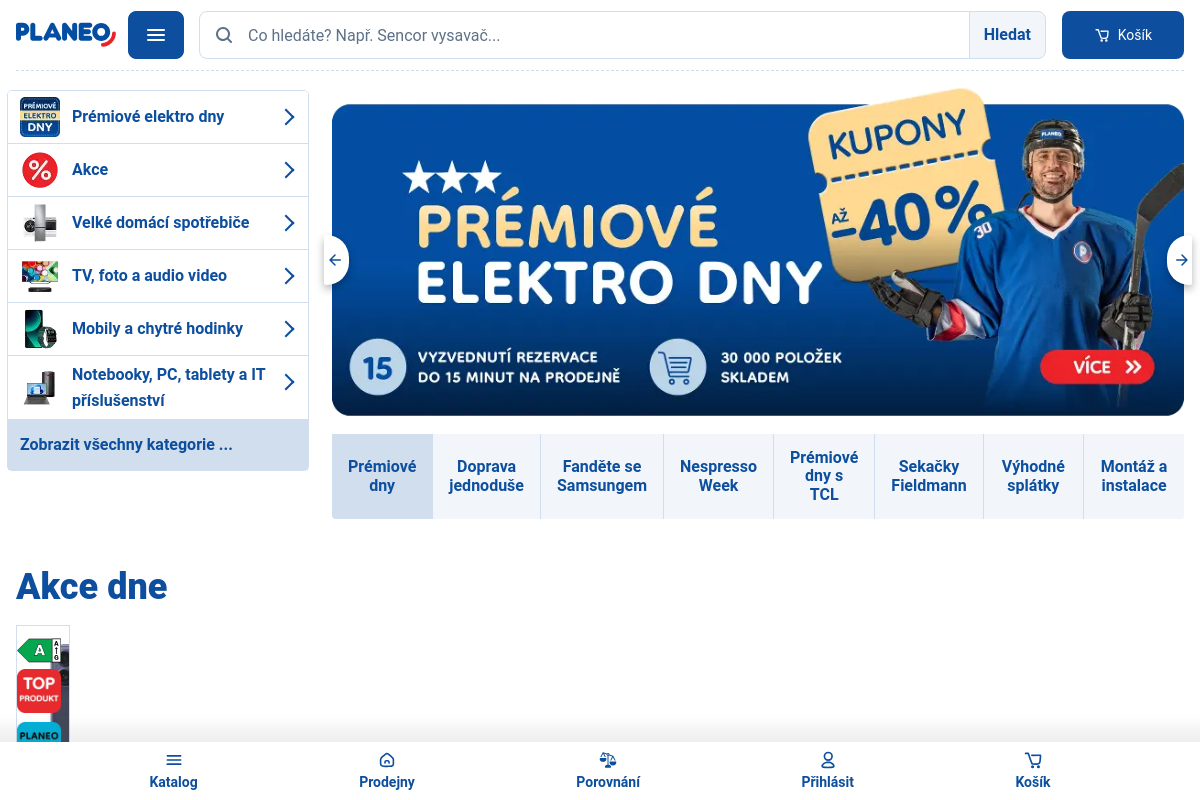Select the Prémiové dny s TCL tab
The image size is (1200, 800).
[x=824, y=476]
